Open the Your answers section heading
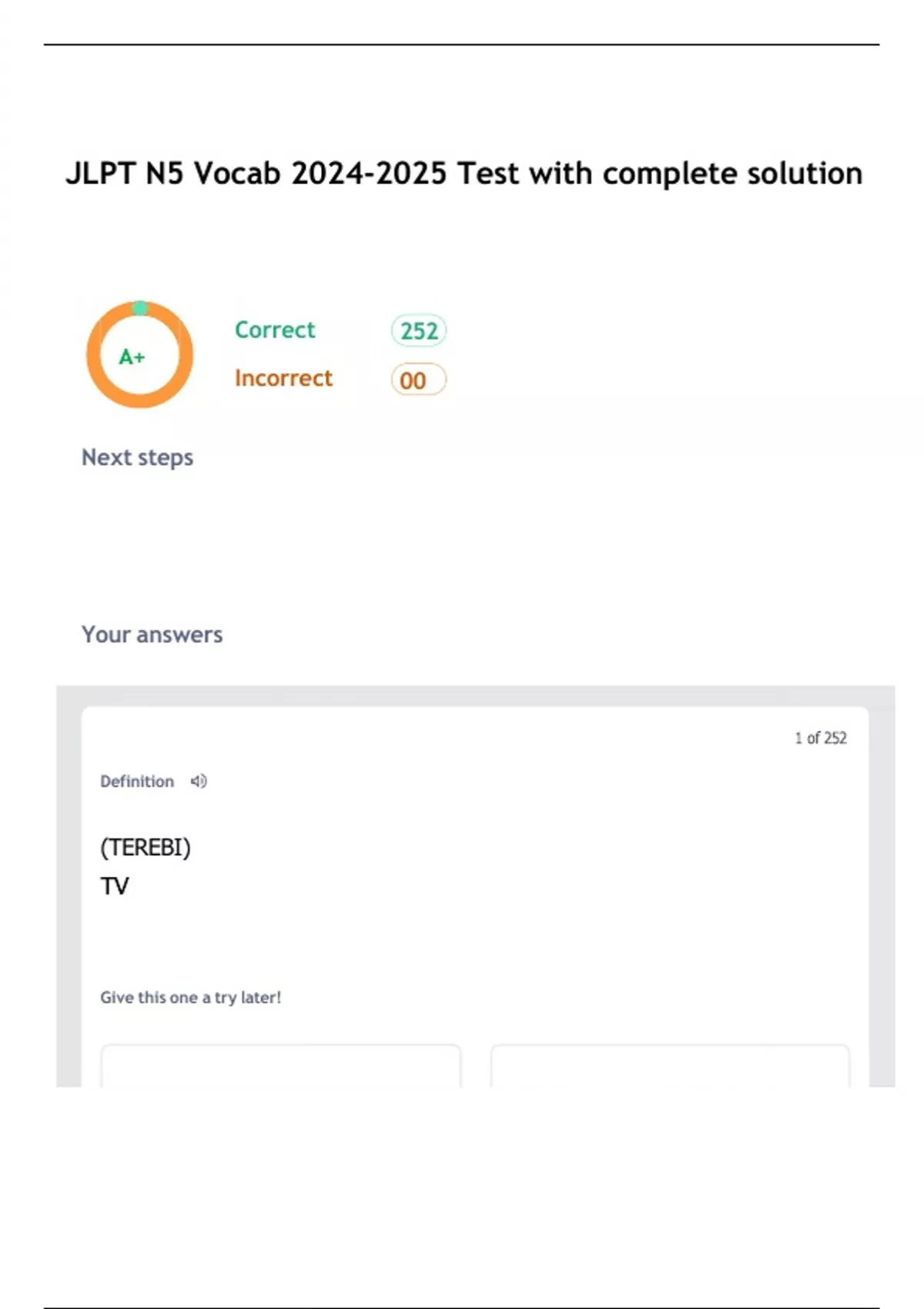The width and height of the screenshot is (924, 1309). coord(152,634)
